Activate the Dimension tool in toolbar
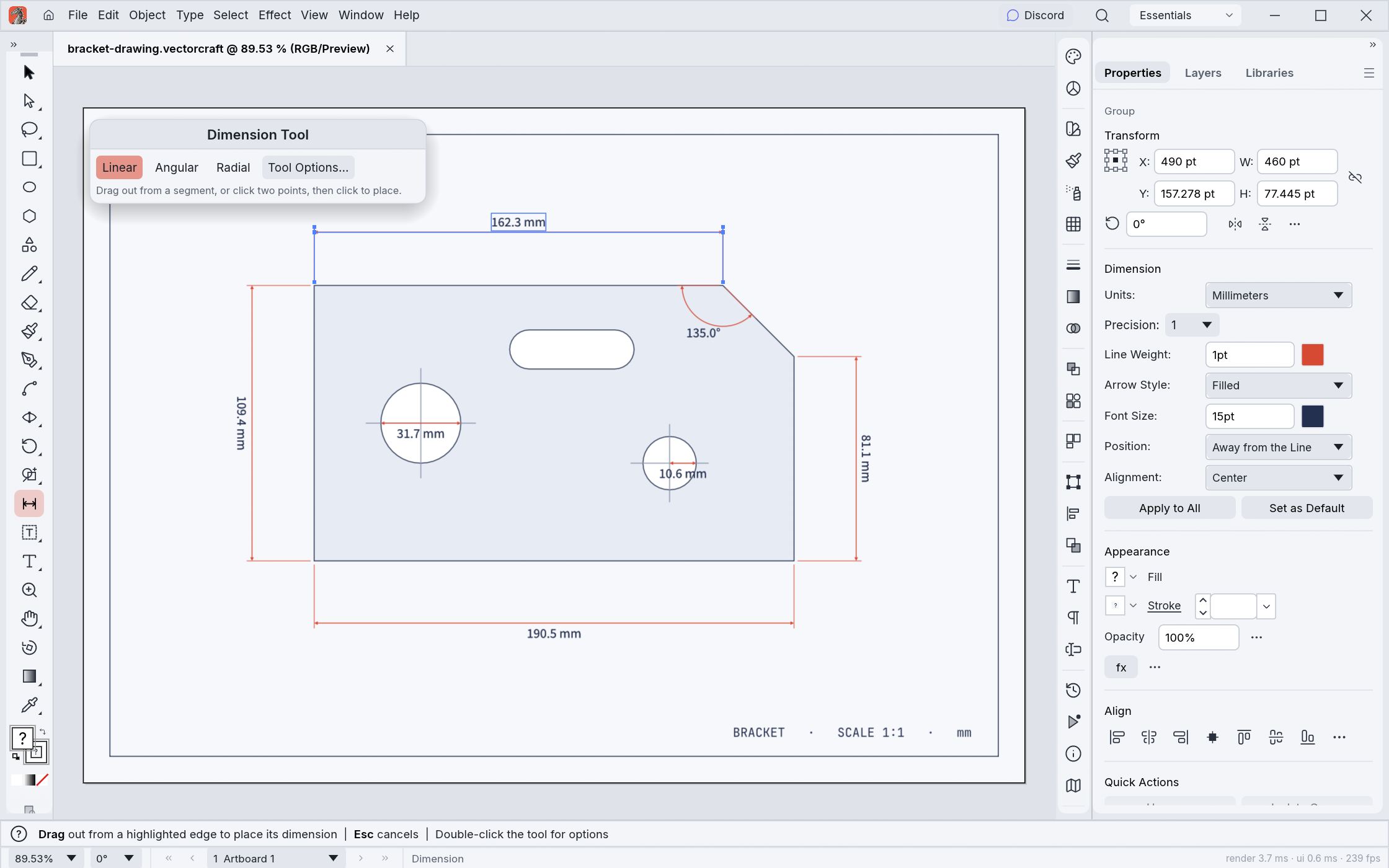The image size is (1389, 868). [x=29, y=503]
